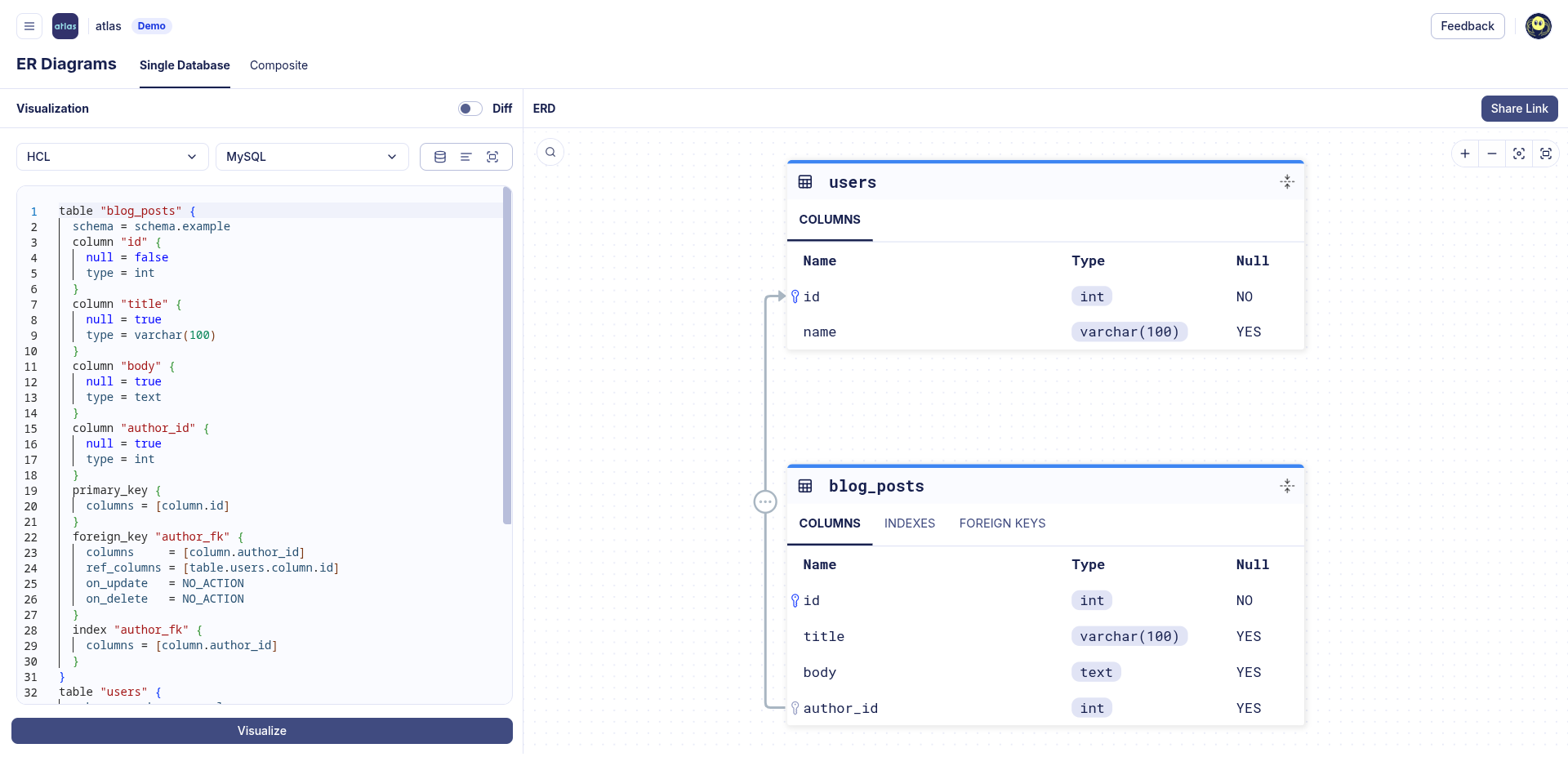Open the hamburger navigation menu
The image size is (1568, 757).
tap(29, 26)
